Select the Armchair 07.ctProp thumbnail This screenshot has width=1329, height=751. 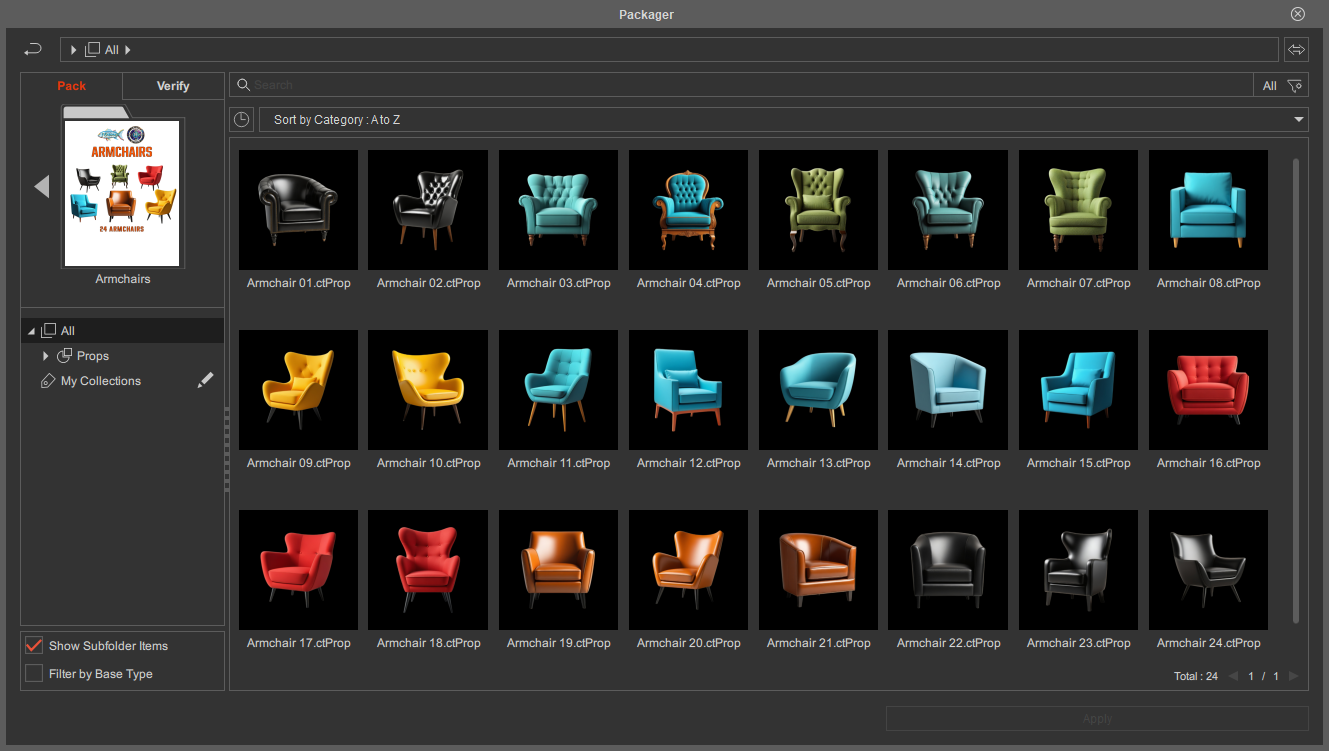pos(1079,210)
